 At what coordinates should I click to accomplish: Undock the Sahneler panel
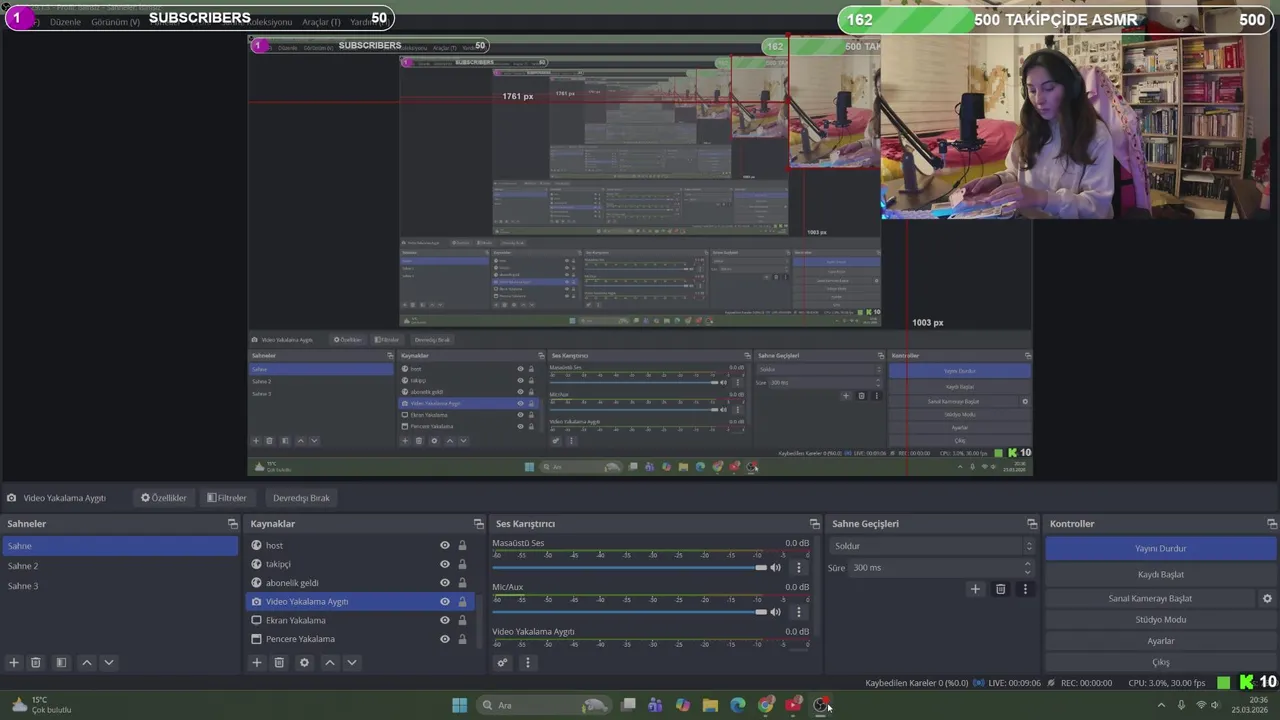click(x=233, y=524)
